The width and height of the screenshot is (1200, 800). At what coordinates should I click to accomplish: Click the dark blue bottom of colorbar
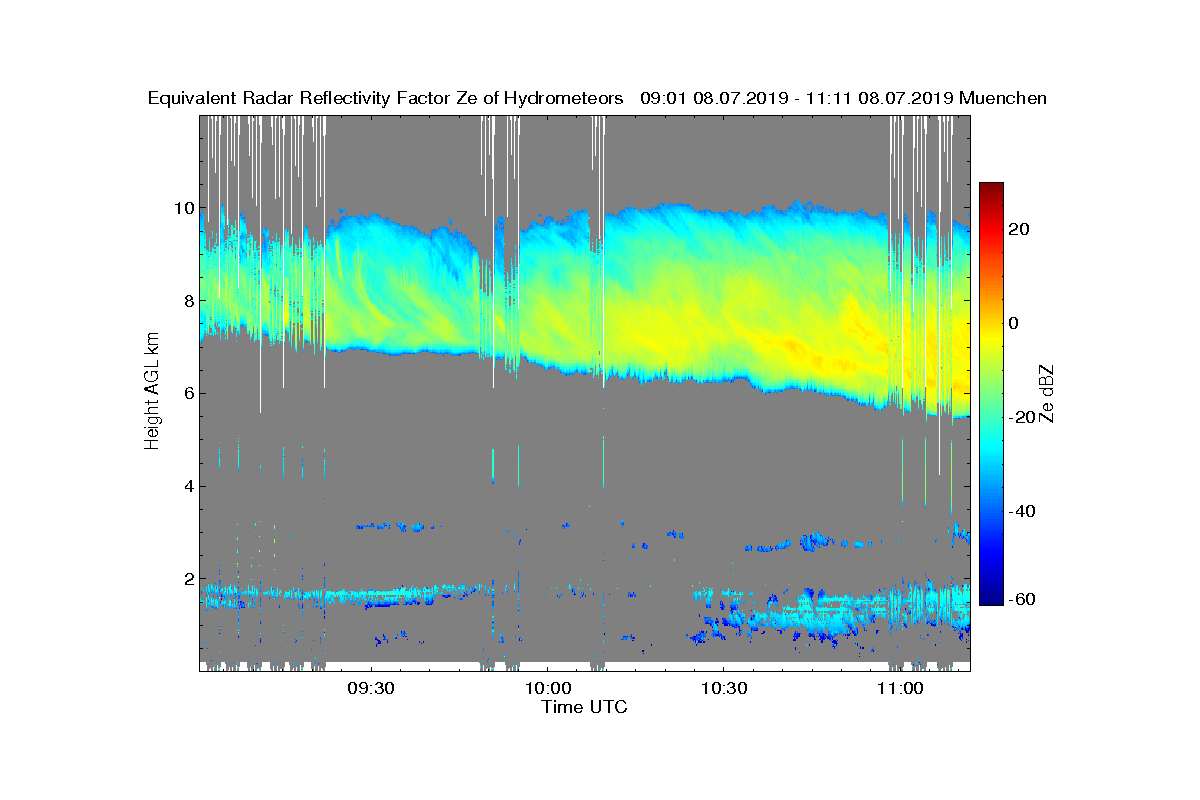tap(991, 598)
